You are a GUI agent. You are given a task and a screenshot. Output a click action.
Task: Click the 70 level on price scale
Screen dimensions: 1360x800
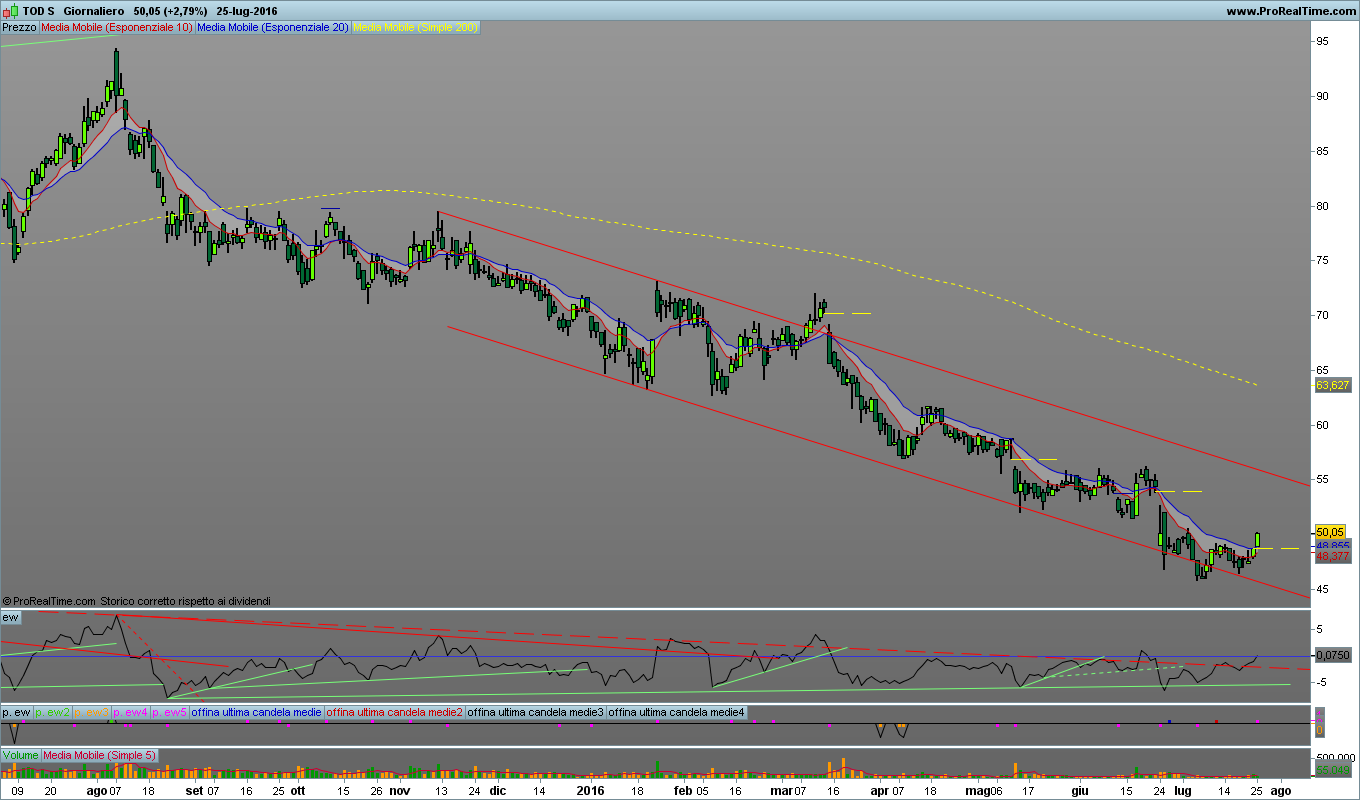[x=1322, y=315]
